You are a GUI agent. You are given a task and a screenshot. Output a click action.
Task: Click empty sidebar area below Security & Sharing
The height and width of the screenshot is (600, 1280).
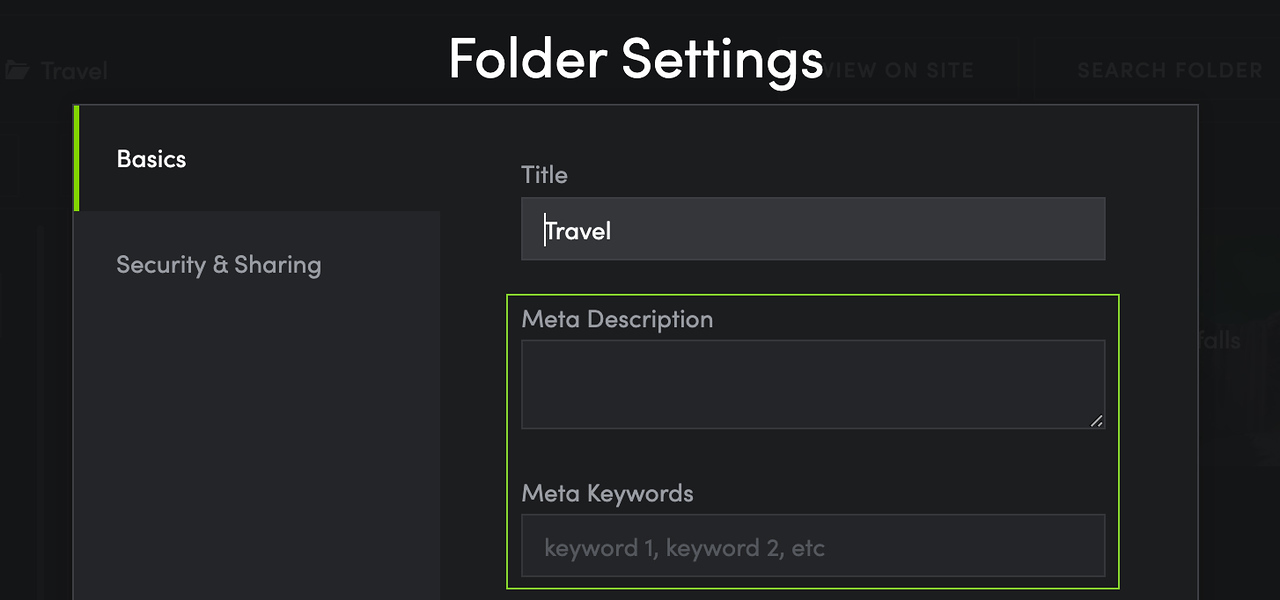tap(257, 460)
